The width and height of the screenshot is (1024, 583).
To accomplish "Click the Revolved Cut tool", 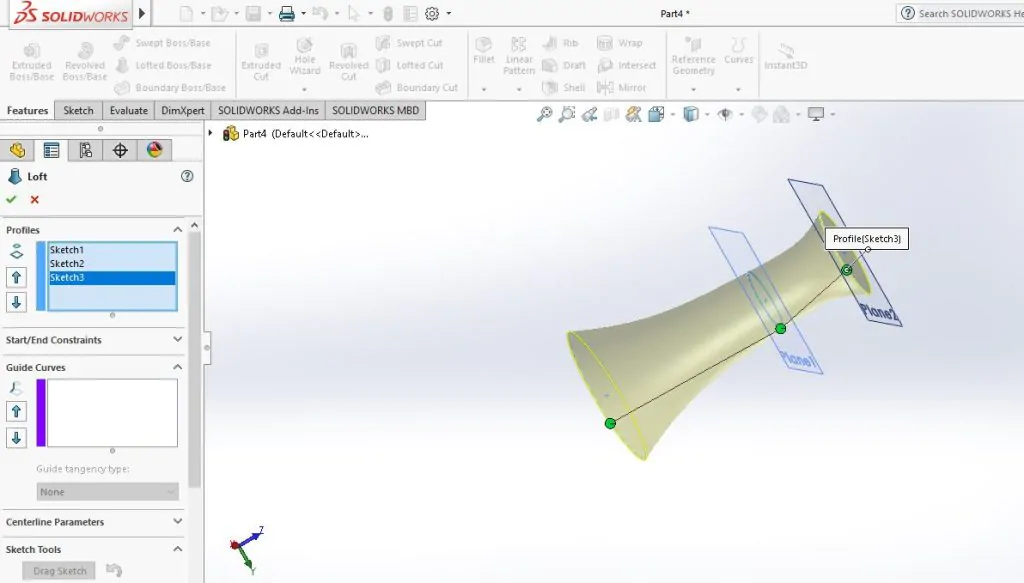I will (x=349, y=61).
